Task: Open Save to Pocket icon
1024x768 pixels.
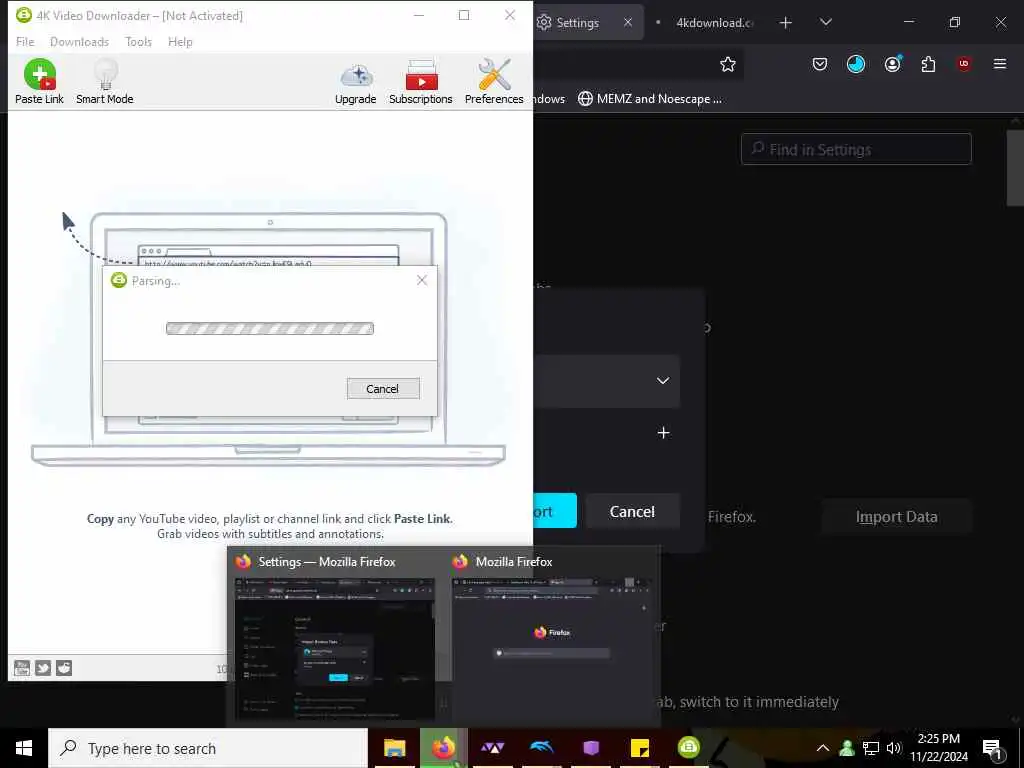Action: pyautogui.click(x=820, y=64)
